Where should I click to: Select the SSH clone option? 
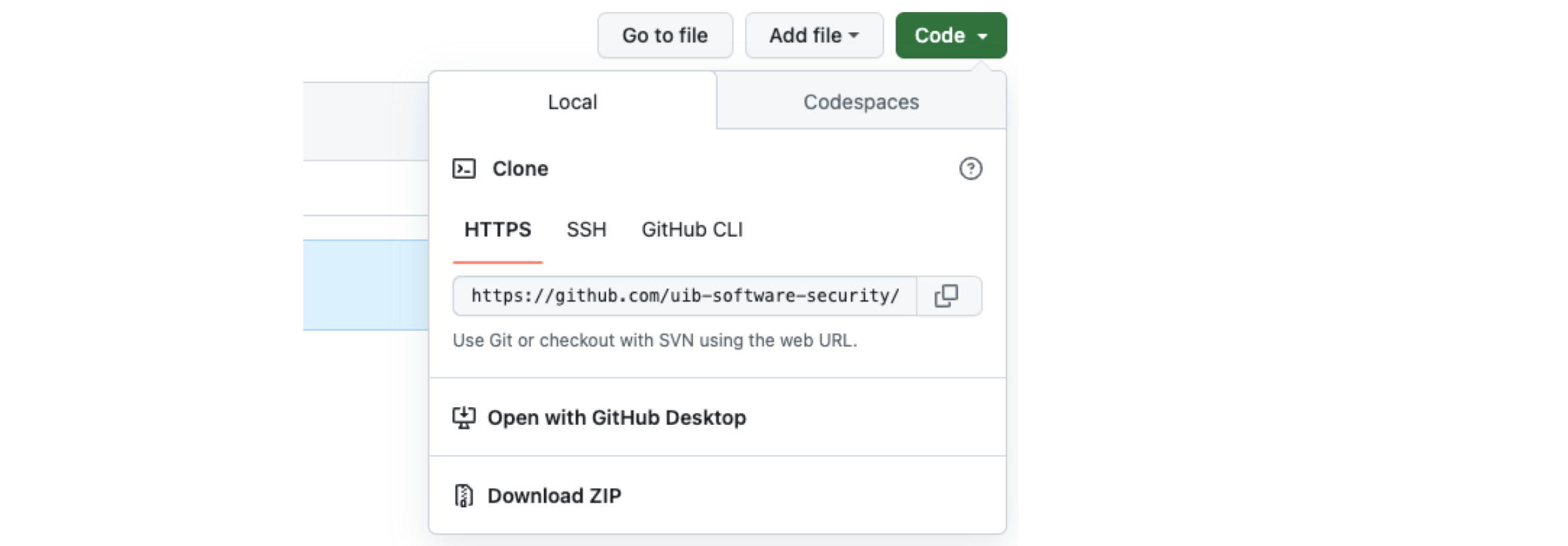(x=586, y=230)
